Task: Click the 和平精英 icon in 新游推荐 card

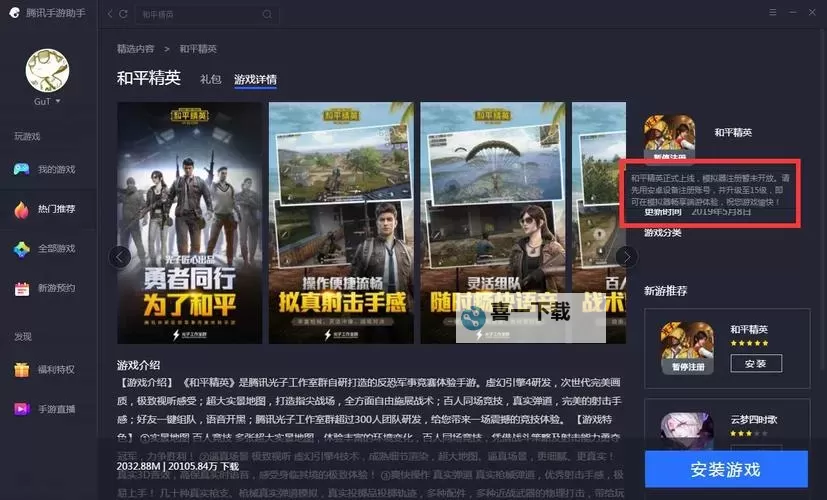Action: (687, 348)
